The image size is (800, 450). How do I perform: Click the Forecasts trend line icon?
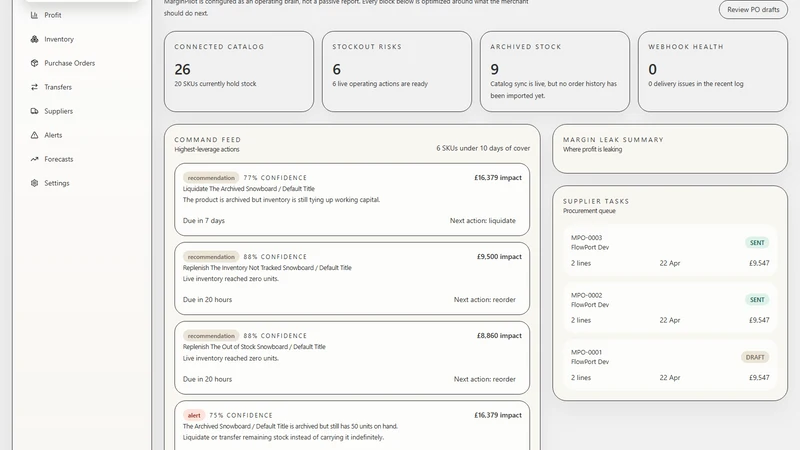pos(34,159)
